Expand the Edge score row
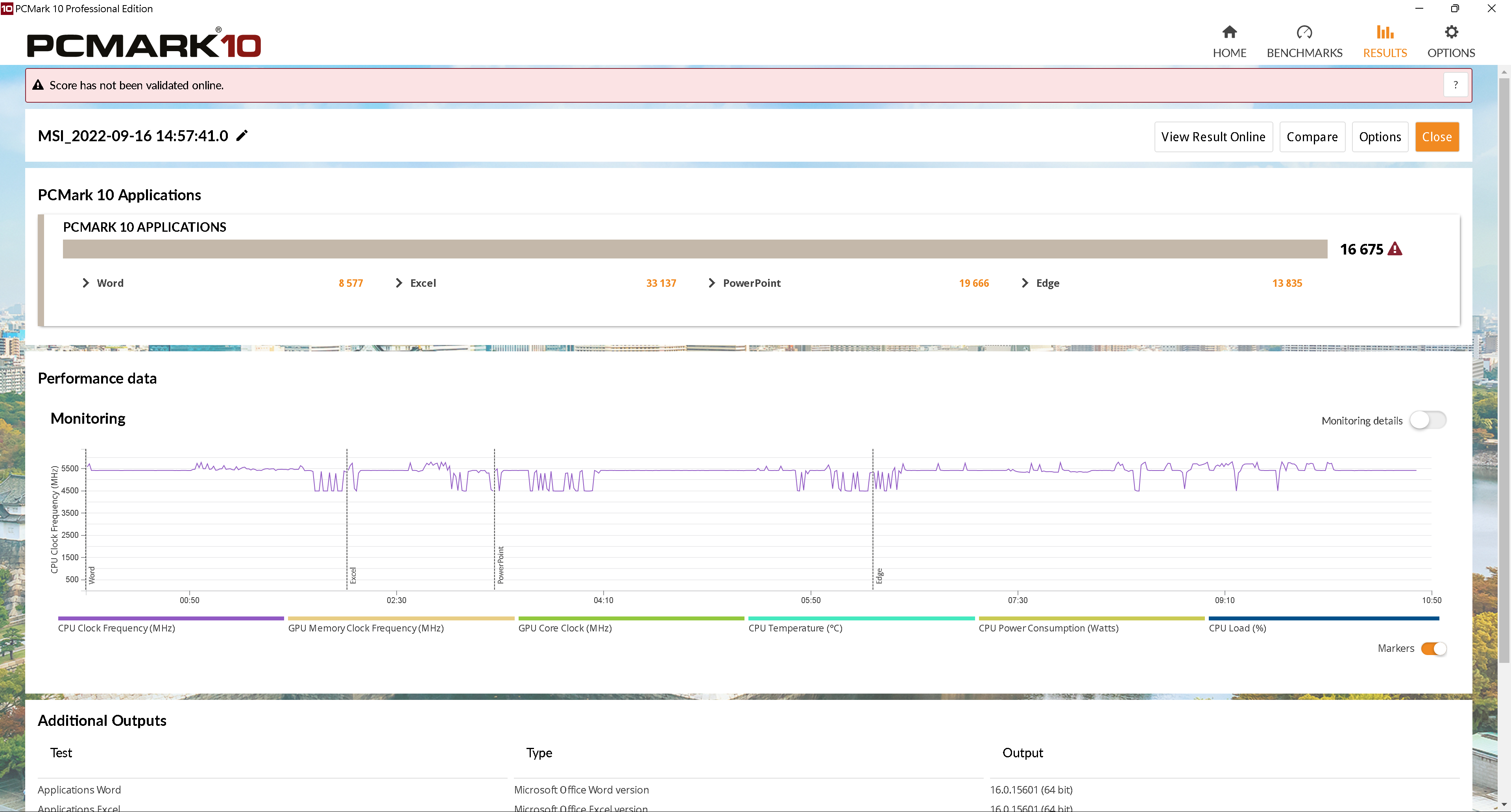Viewport: 1511px width, 812px height. pyautogui.click(x=1025, y=283)
